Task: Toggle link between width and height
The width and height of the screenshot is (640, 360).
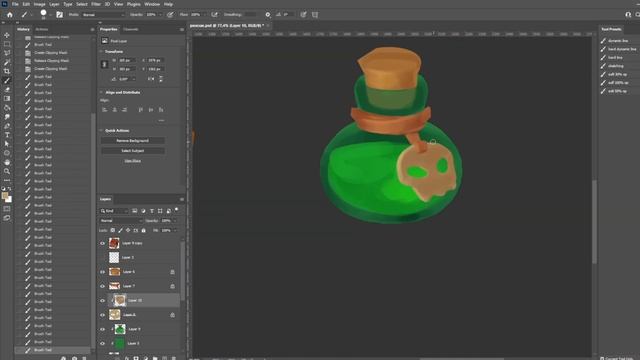Action: point(104,64)
